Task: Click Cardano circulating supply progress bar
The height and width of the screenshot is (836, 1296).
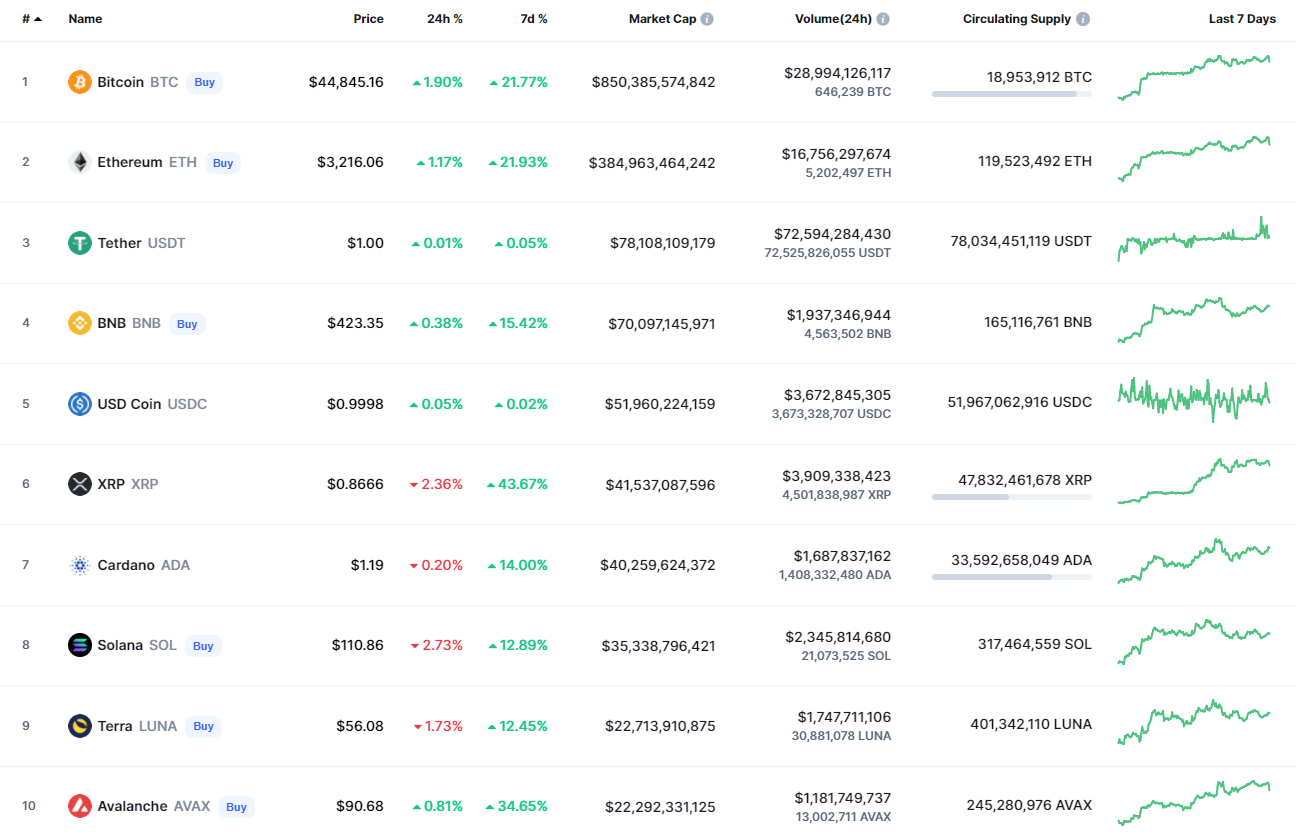Action: (1012, 577)
